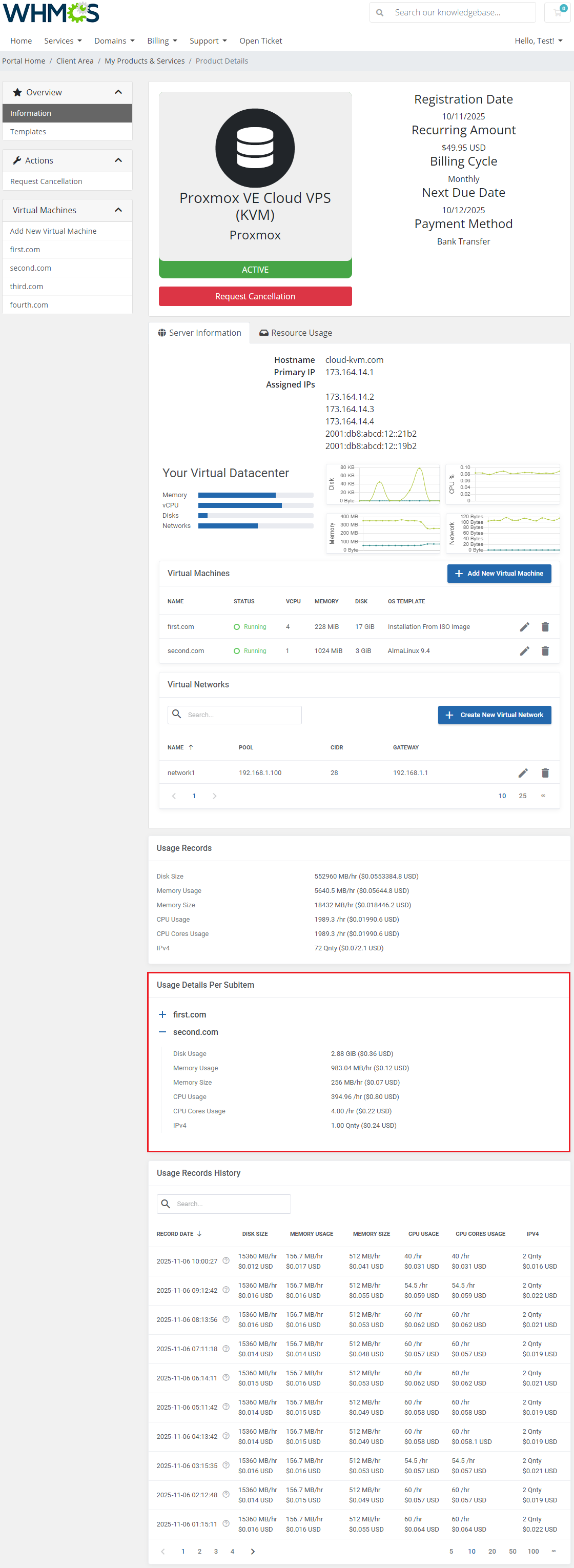Sort by Record Date arrow
574x1568 pixels.
pyautogui.click(x=199, y=1234)
